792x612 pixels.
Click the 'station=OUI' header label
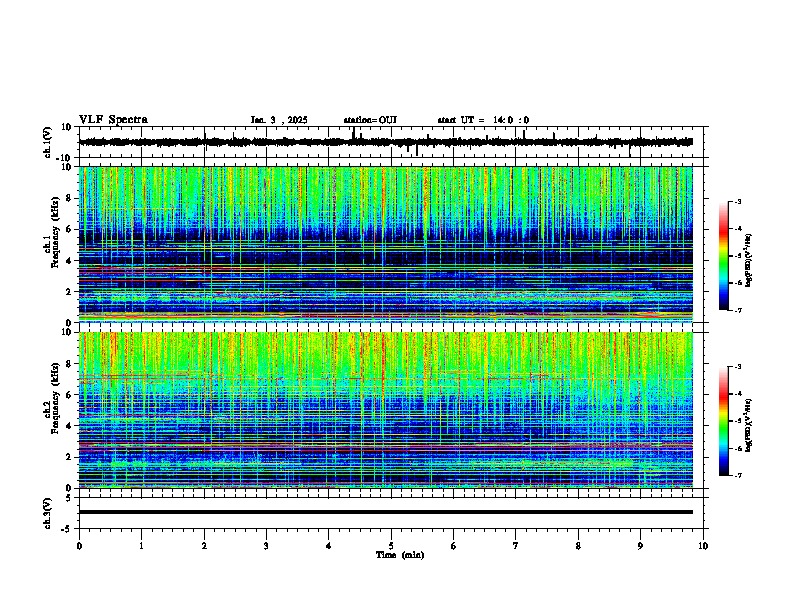370,120
